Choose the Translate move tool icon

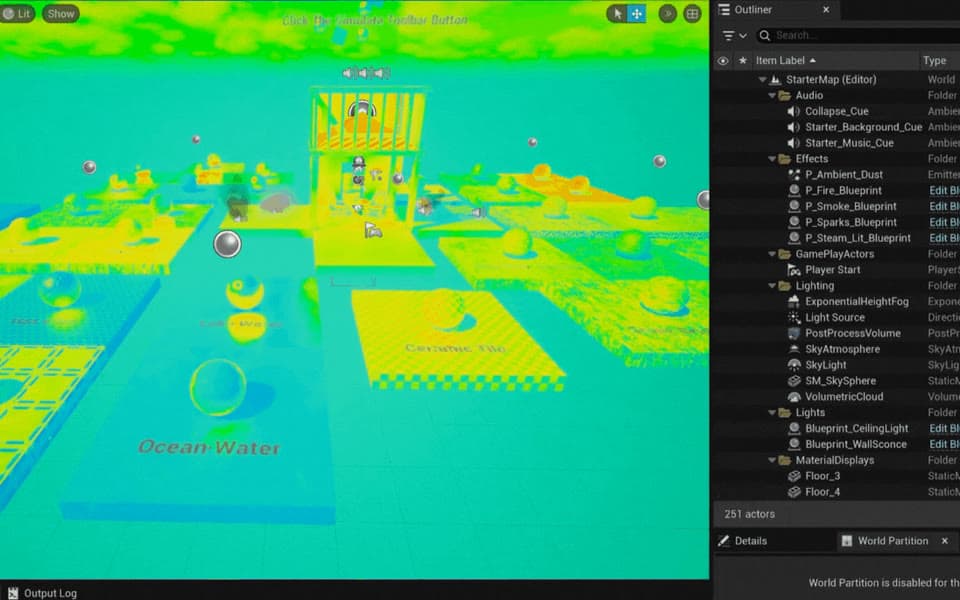pyautogui.click(x=637, y=13)
